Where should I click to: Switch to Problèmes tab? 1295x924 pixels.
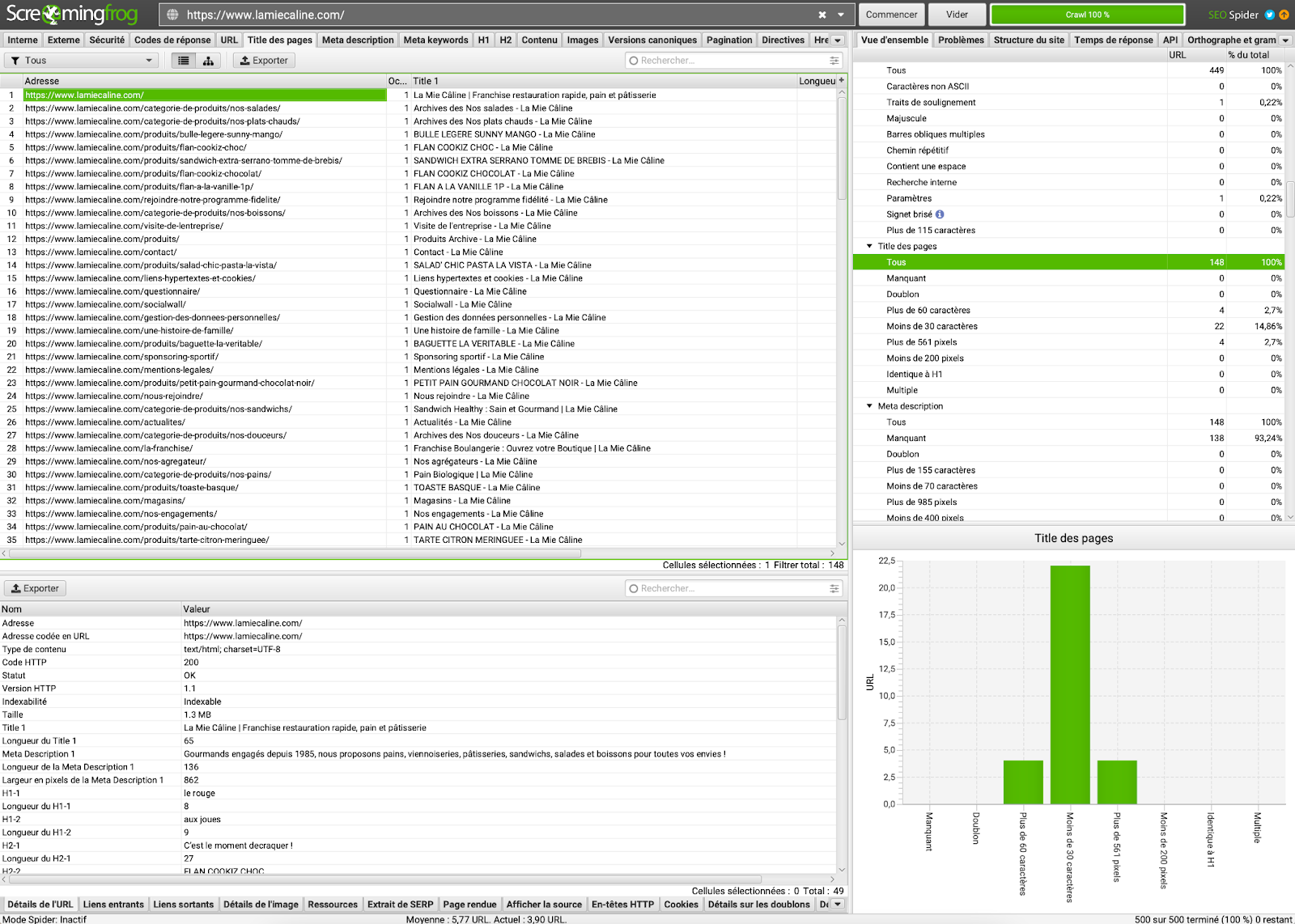click(x=961, y=40)
